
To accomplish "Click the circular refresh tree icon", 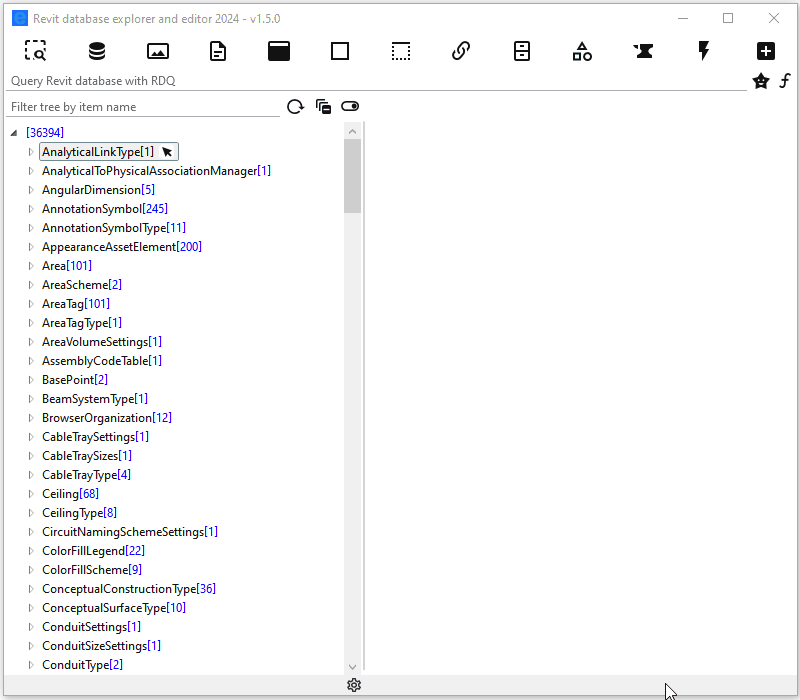I will 295,107.
